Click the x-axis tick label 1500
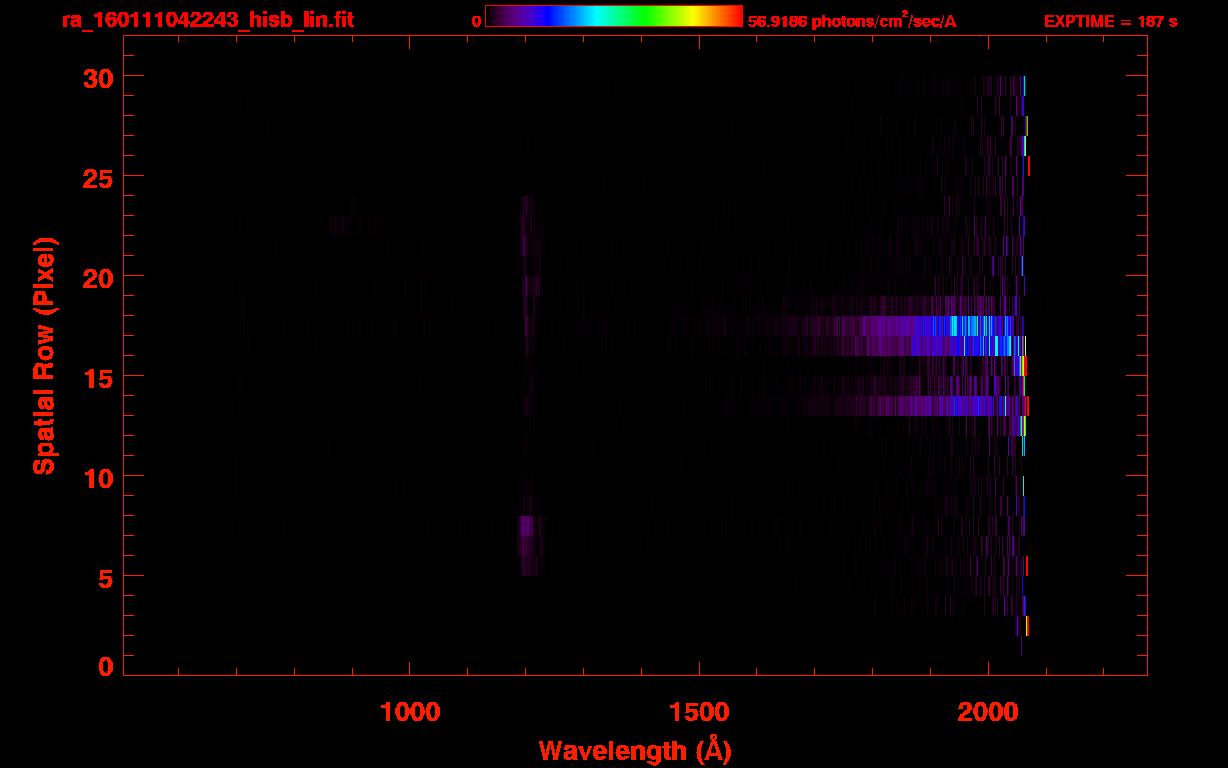Image resolution: width=1228 pixels, height=768 pixels. click(699, 711)
